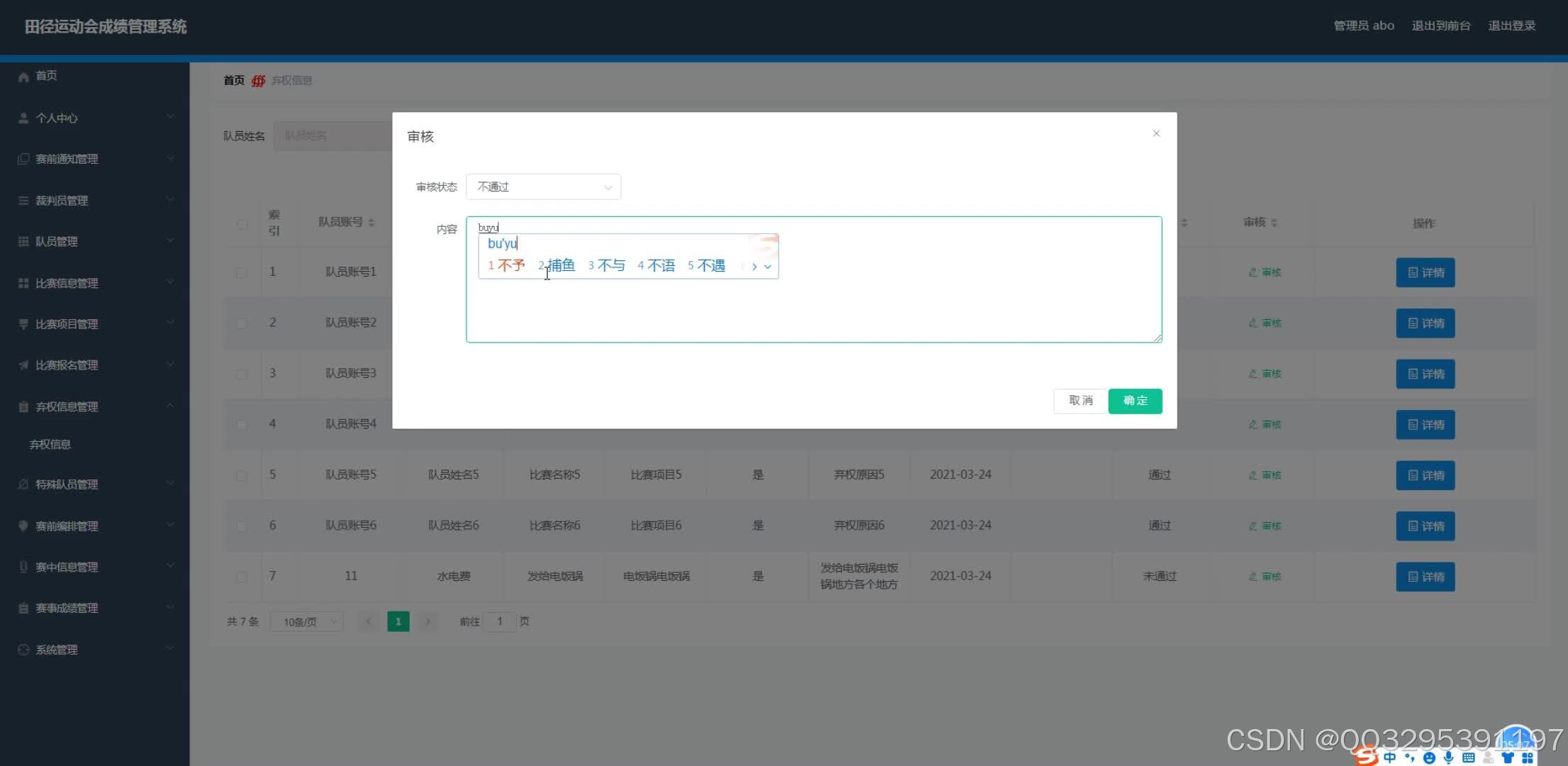
Task: Click 首页 breadcrumb link
Action: tap(234, 80)
